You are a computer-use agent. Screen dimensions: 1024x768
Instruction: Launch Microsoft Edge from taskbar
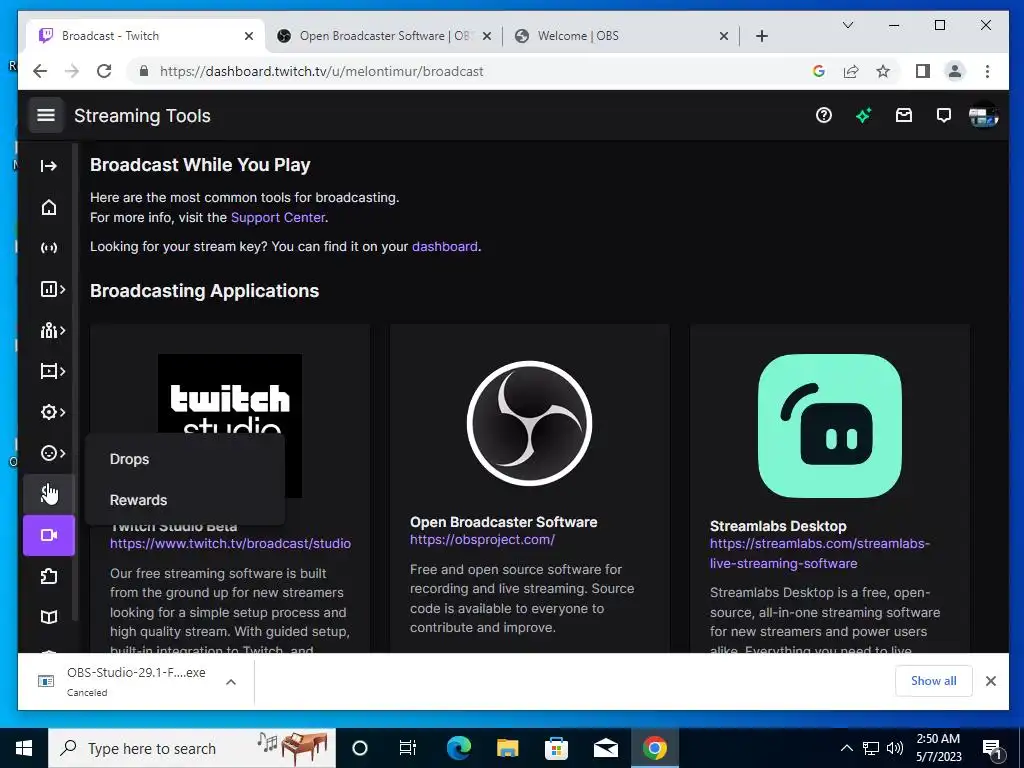[x=458, y=748]
